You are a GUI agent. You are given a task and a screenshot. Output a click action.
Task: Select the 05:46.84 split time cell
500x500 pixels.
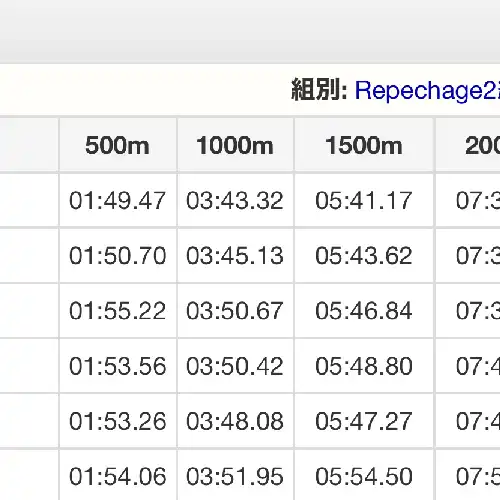pos(364,311)
